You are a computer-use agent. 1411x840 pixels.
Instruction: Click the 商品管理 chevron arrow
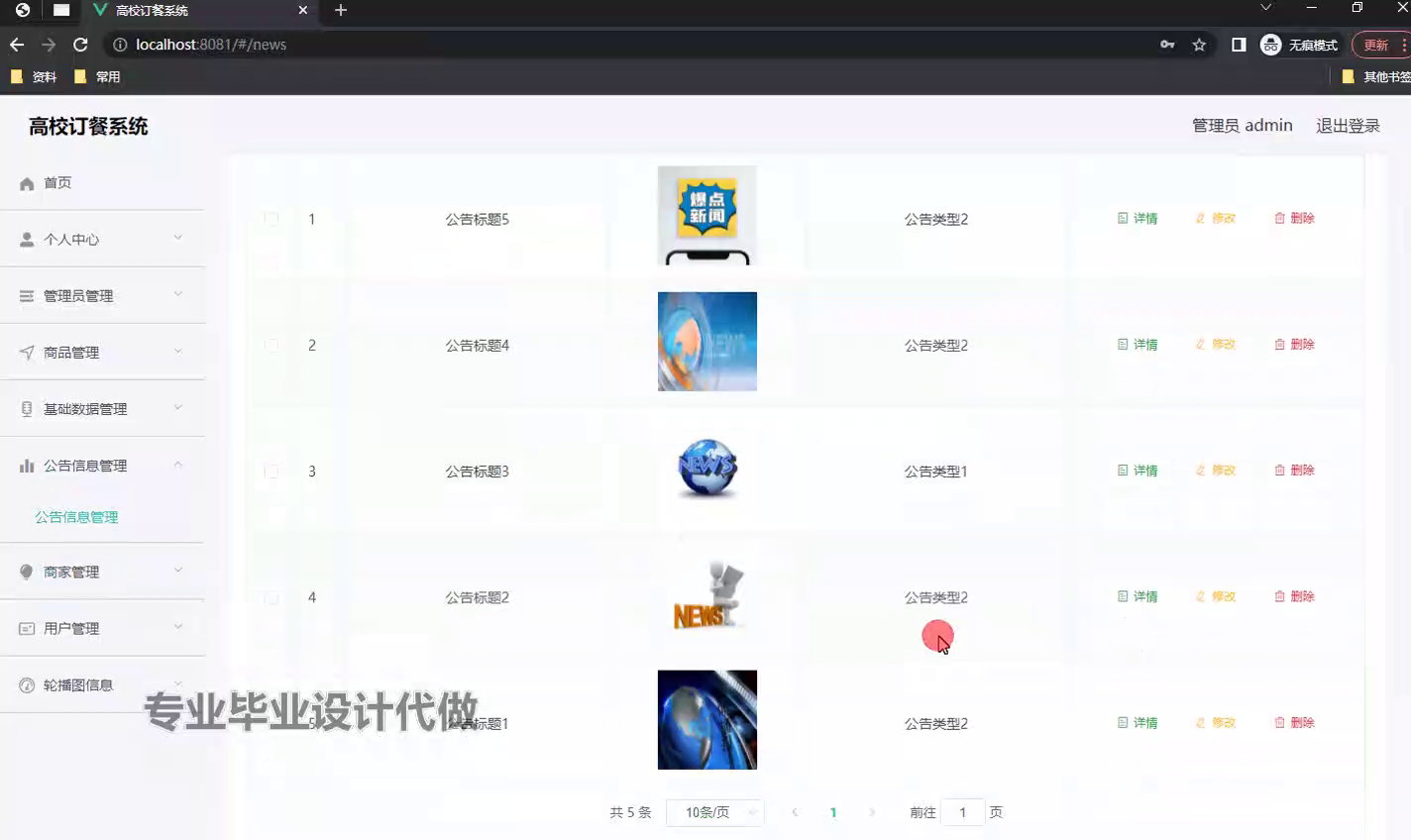pyautogui.click(x=178, y=351)
